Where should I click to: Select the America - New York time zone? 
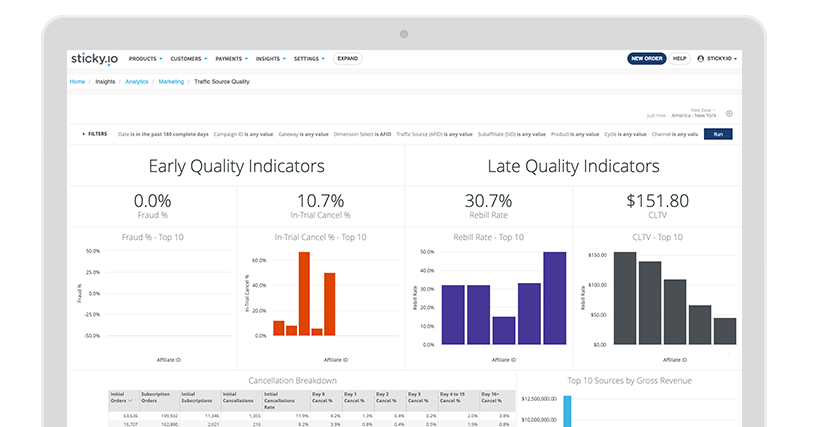pos(694,116)
